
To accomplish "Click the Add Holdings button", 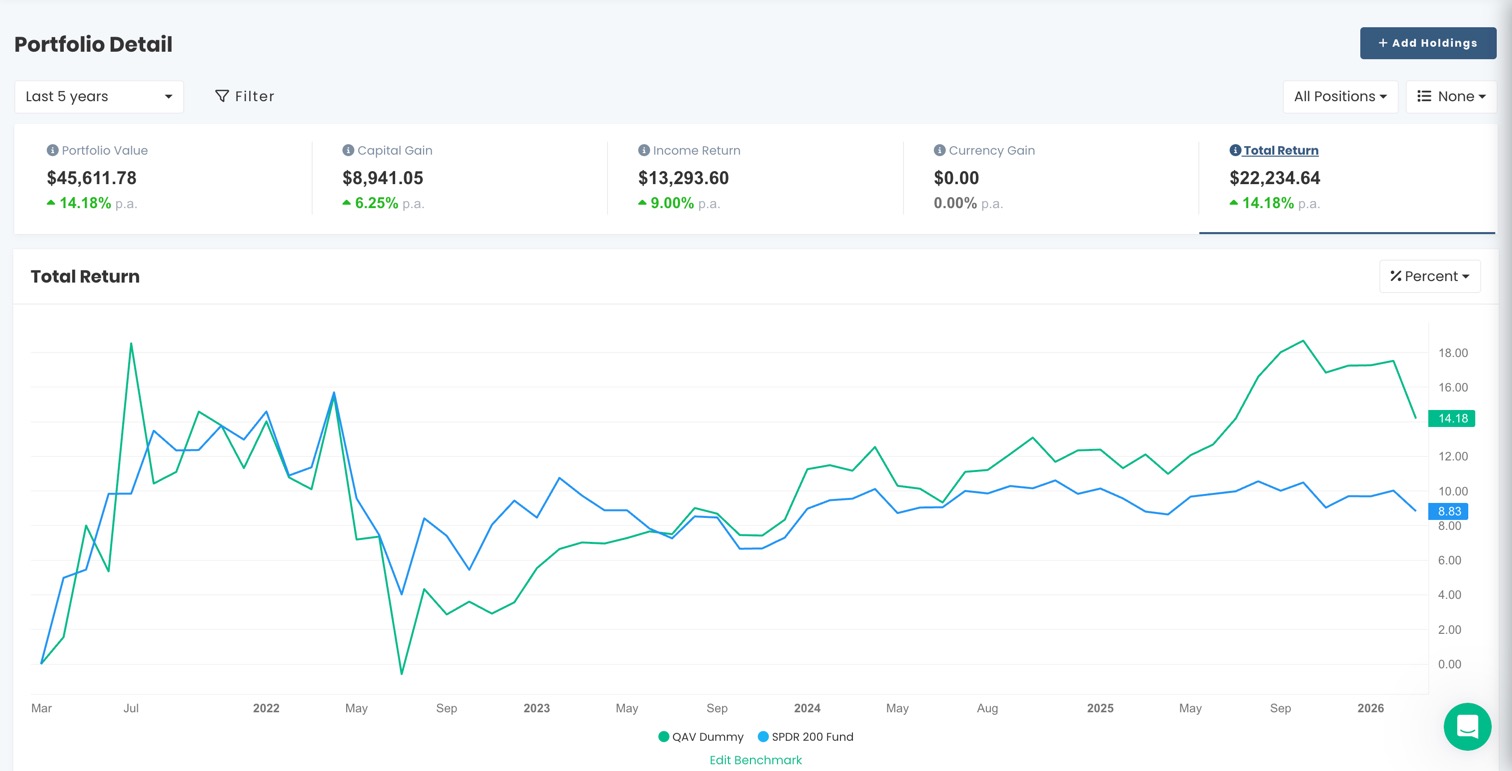I will [x=1428, y=43].
